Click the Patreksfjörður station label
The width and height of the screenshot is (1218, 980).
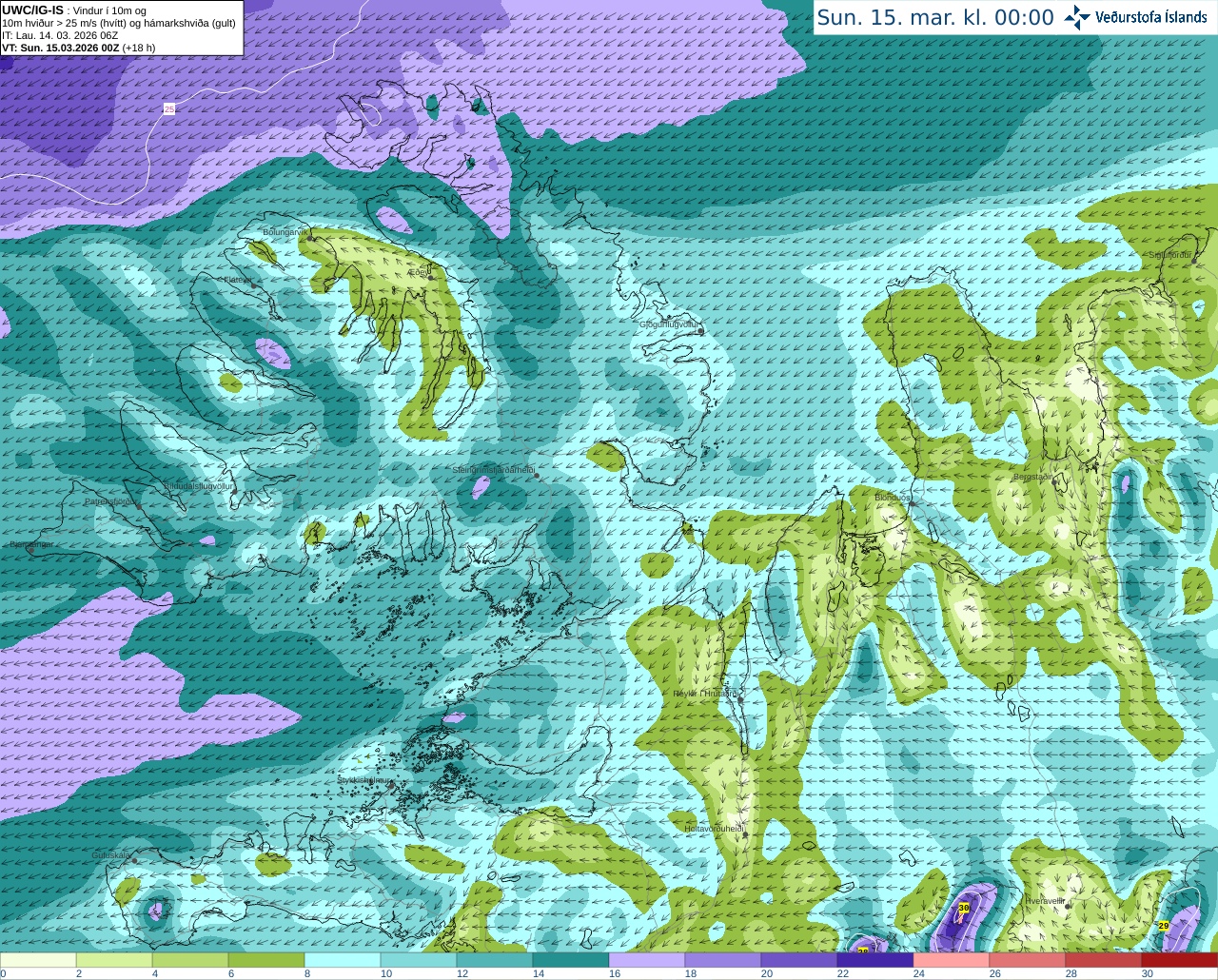(112, 500)
